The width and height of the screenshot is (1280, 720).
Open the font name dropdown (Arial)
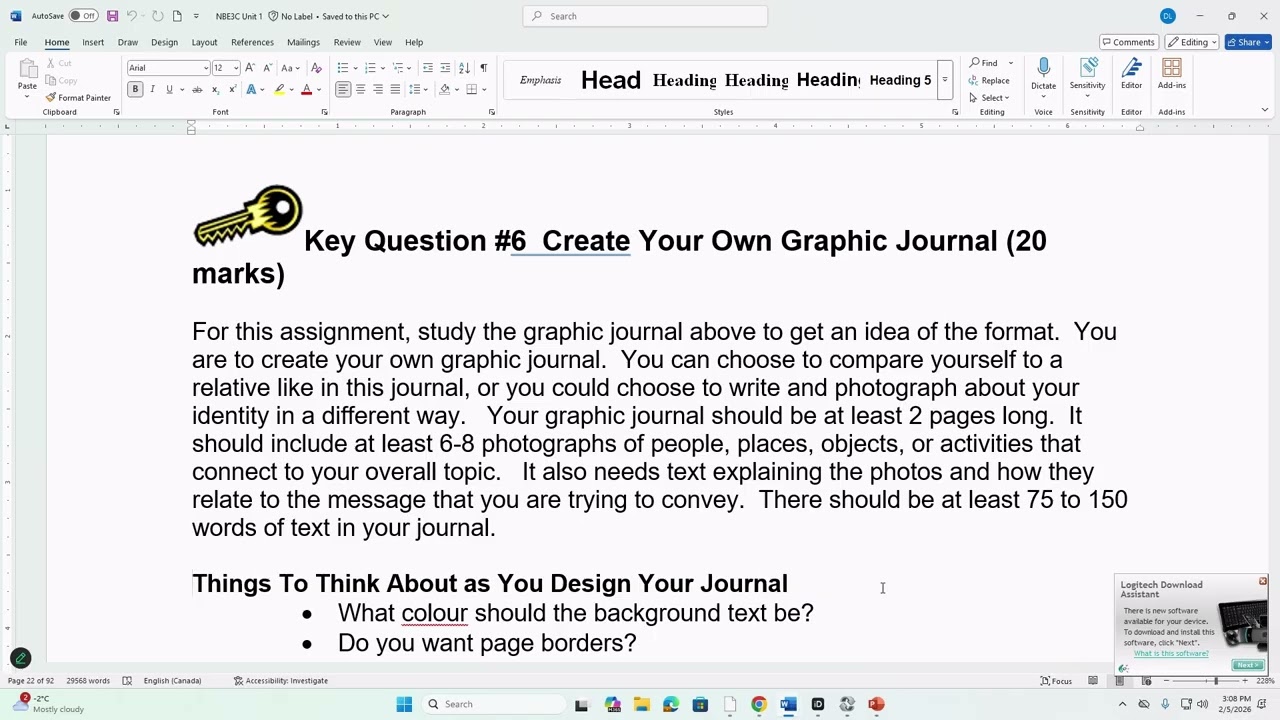coord(205,68)
